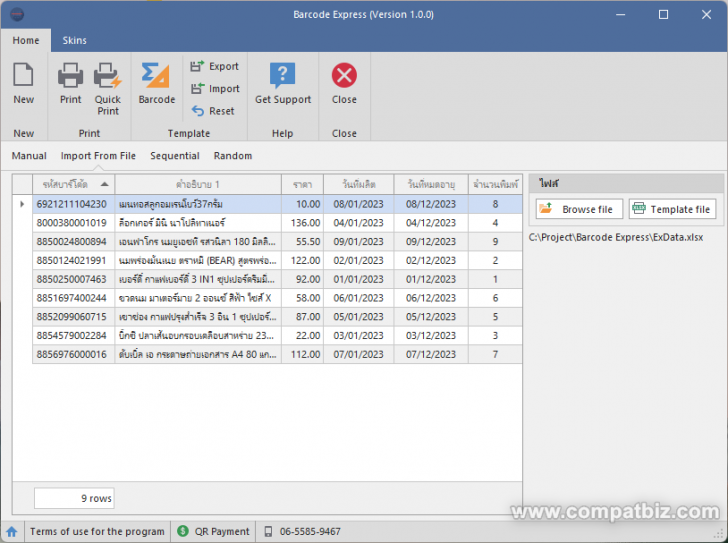Click the description containing (BEAR)
This screenshot has height=543, width=728.
coord(198,260)
